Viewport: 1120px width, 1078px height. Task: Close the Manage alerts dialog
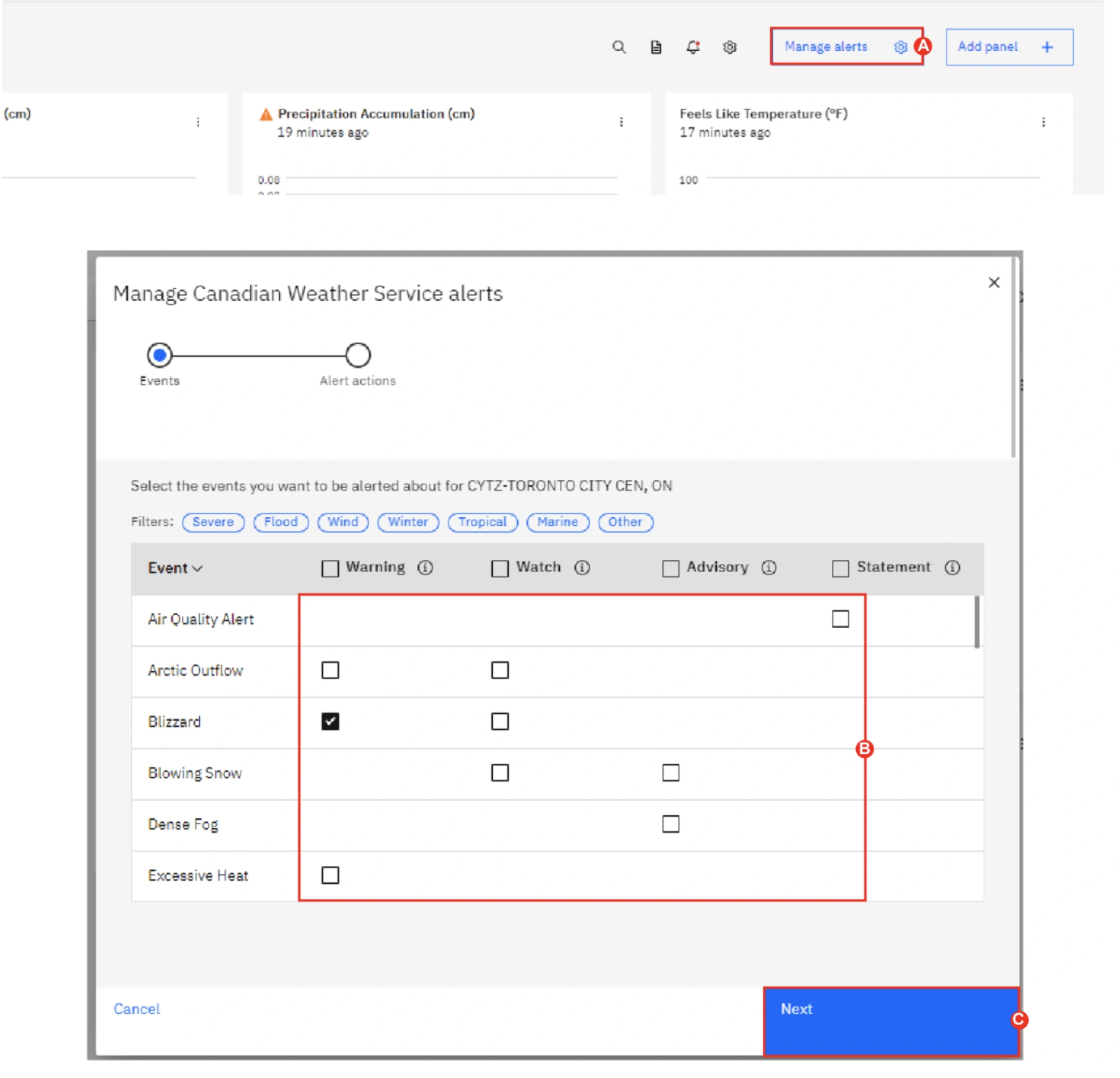[994, 283]
